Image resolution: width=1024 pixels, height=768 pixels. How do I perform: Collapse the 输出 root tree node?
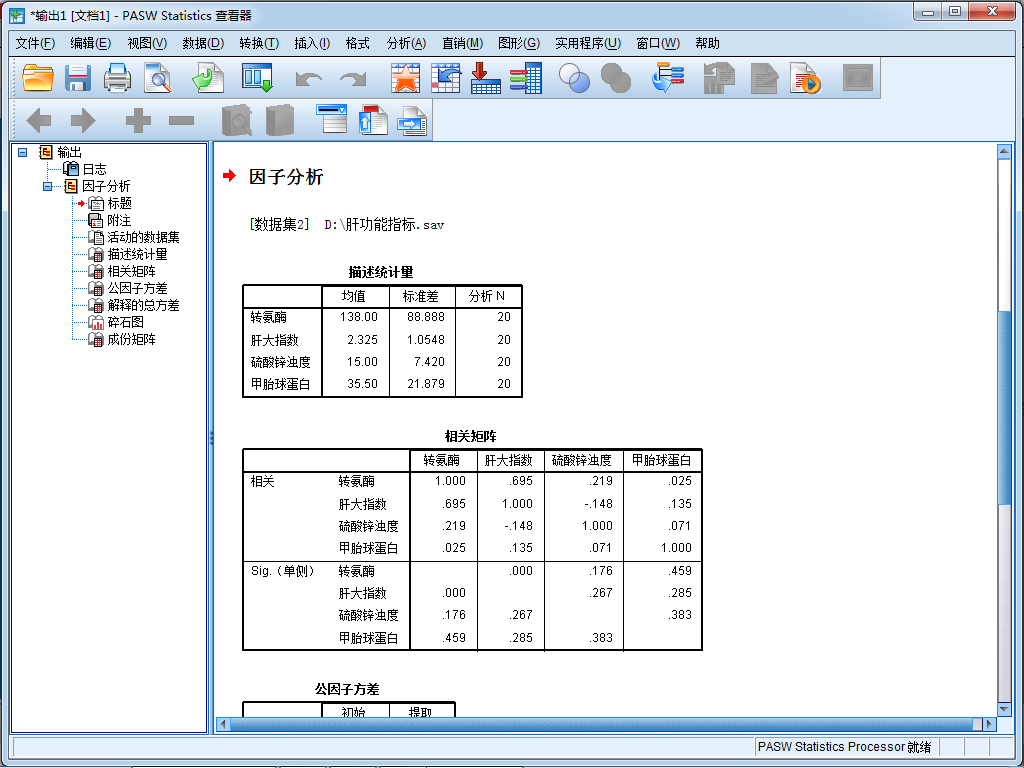[23, 152]
